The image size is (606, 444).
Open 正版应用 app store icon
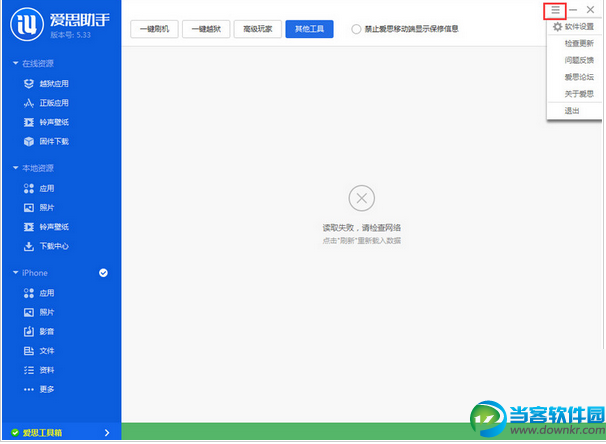pyautogui.click(x=29, y=103)
